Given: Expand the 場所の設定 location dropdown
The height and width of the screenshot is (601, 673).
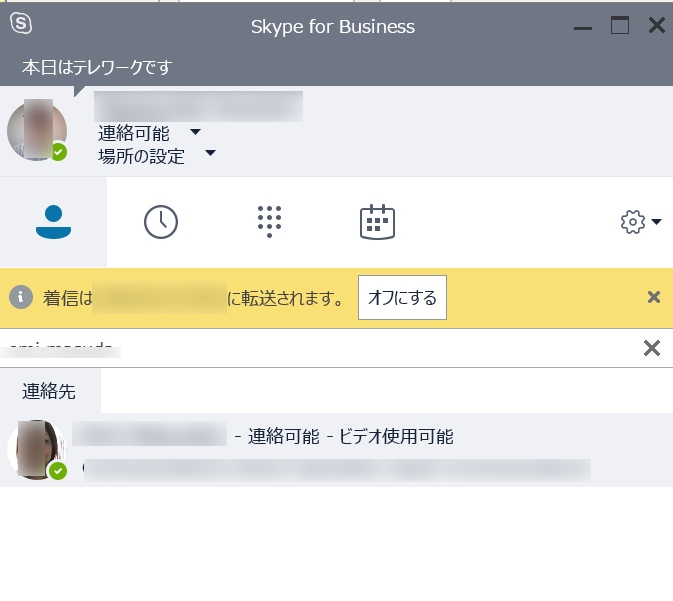Looking at the screenshot, I should tap(210, 153).
